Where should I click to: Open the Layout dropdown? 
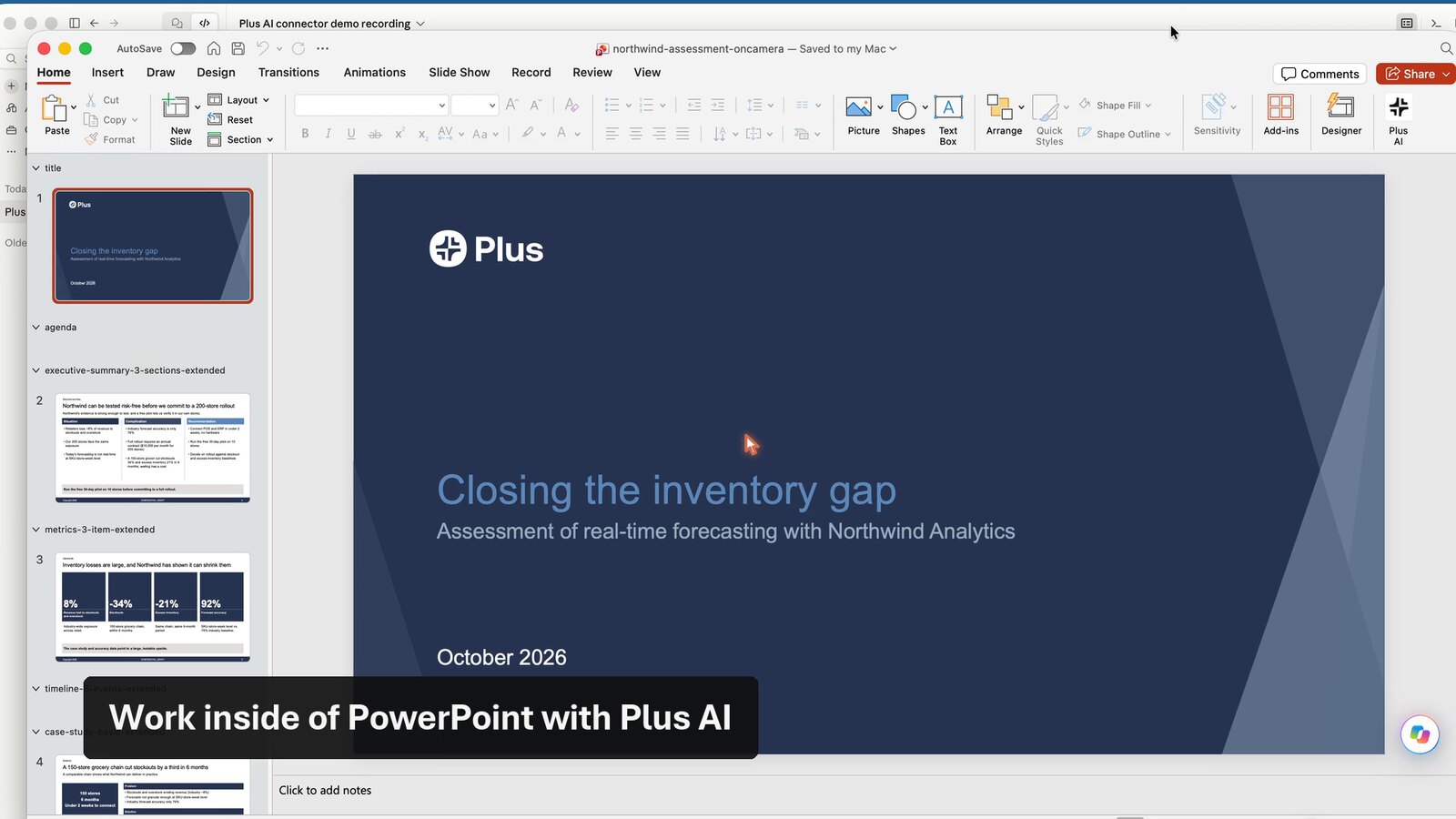pyautogui.click(x=239, y=100)
